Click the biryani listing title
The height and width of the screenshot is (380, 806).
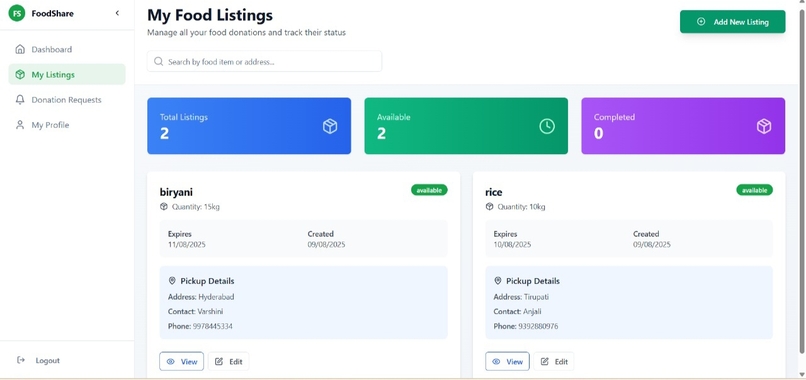point(176,192)
